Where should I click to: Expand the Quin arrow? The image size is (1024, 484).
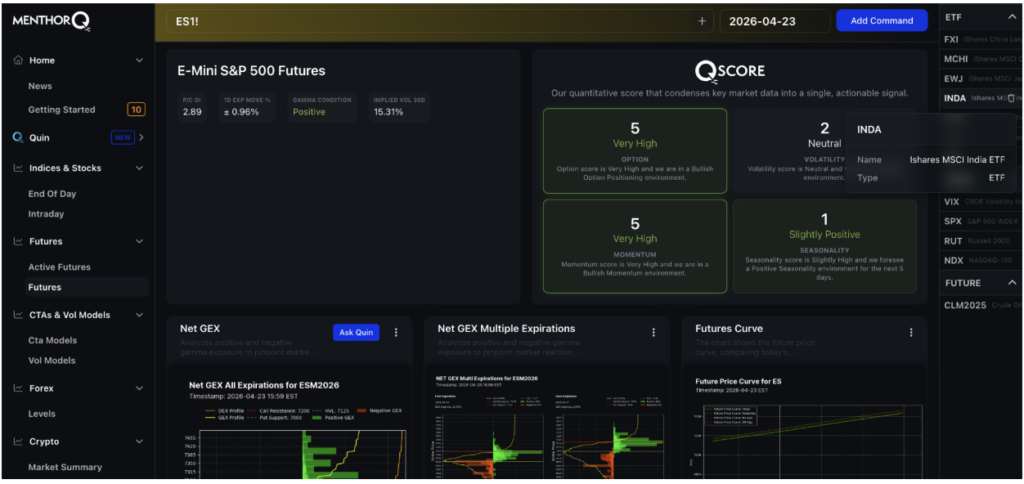[x=141, y=137]
